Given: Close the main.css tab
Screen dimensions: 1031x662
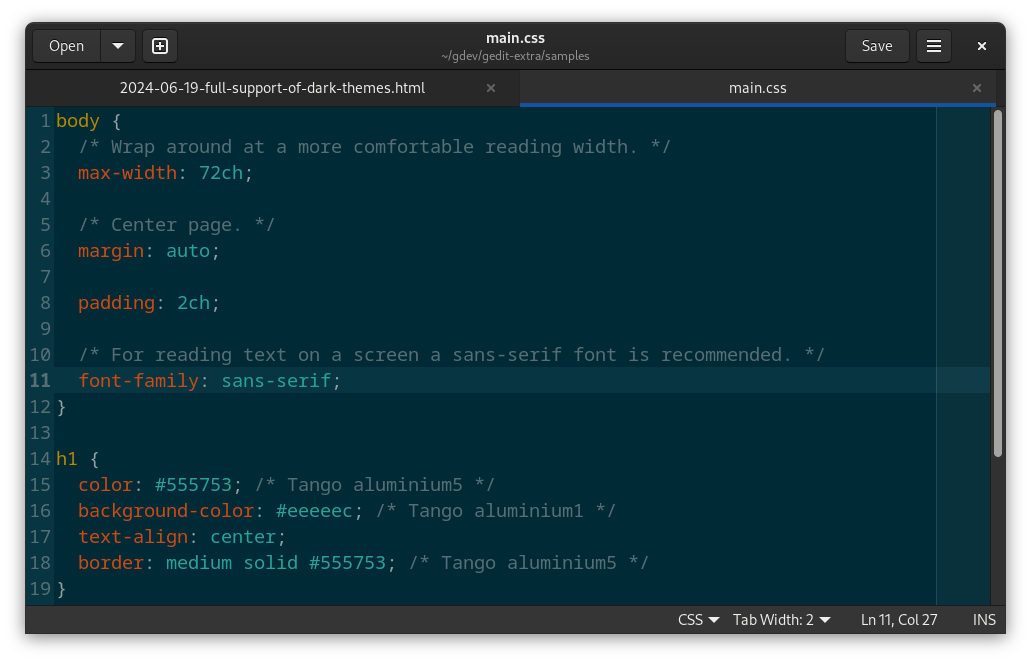Looking at the screenshot, I should (977, 88).
